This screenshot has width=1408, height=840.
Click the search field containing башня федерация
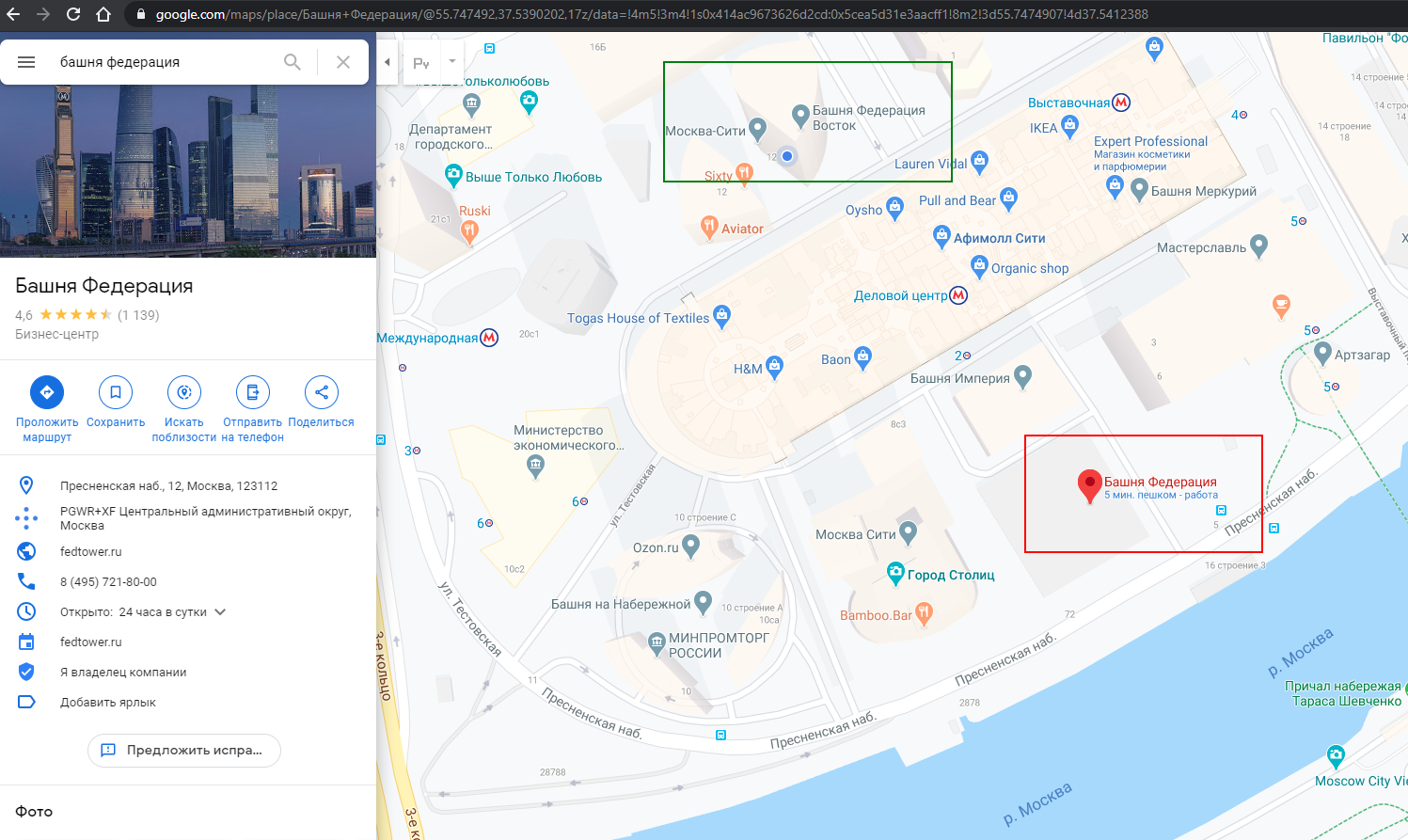click(x=165, y=62)
